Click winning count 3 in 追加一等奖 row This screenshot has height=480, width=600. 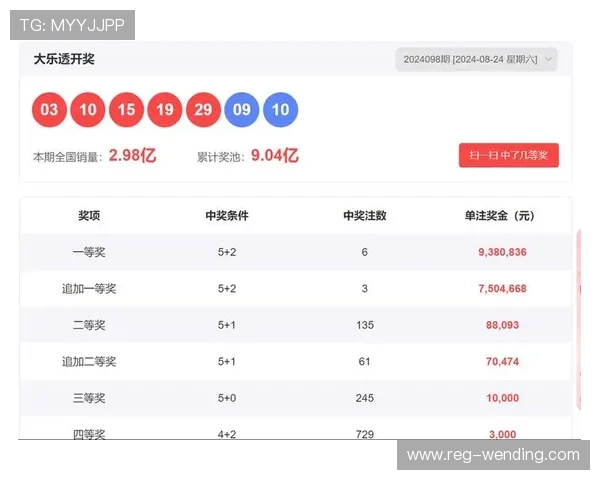click(365, 289)
